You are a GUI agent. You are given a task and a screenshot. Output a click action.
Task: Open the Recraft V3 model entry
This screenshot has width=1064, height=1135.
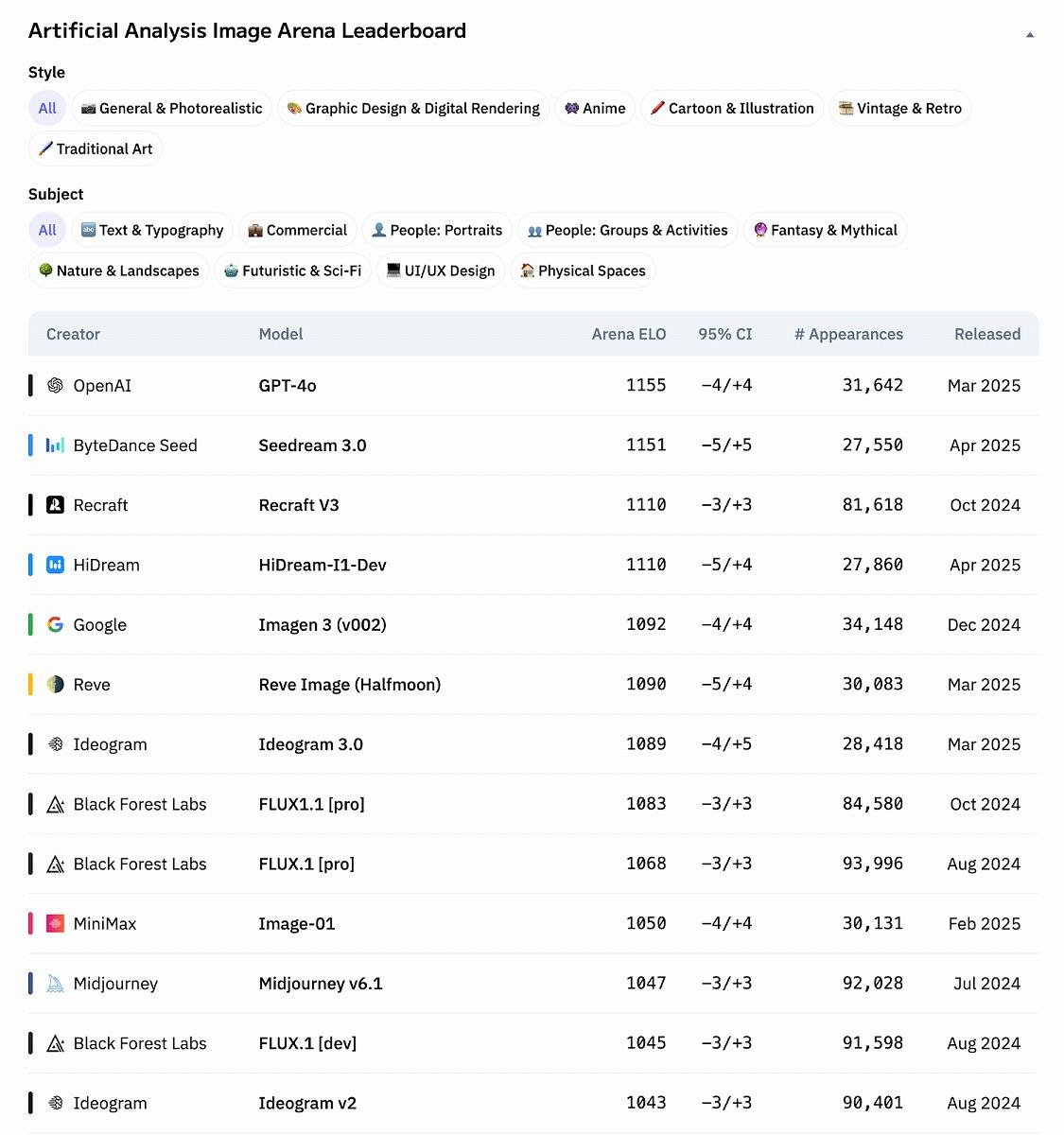tap(299, 505)
